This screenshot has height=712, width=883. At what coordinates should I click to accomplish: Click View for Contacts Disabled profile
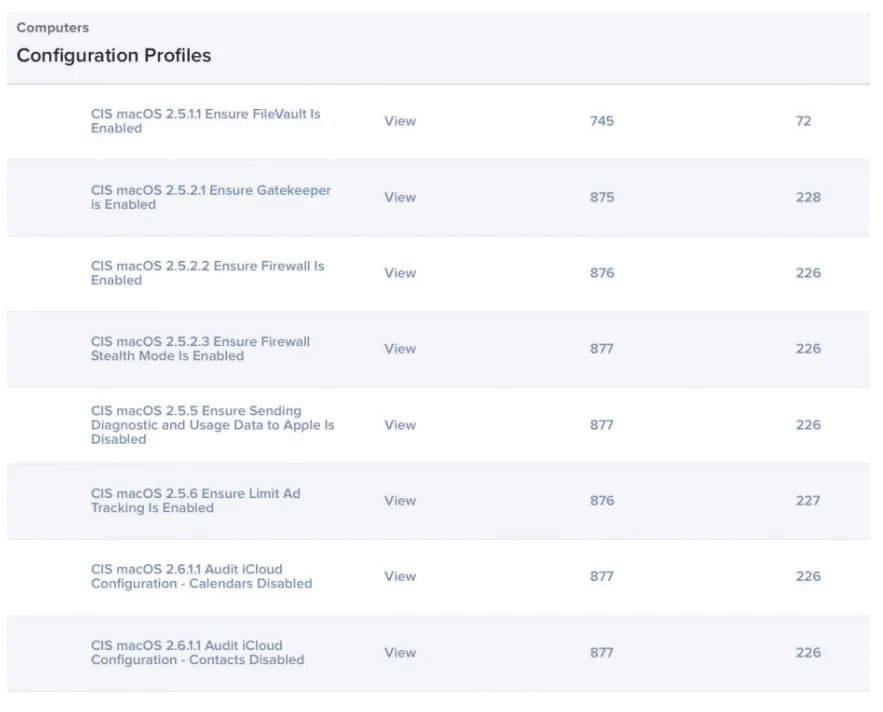pos(400,652)
